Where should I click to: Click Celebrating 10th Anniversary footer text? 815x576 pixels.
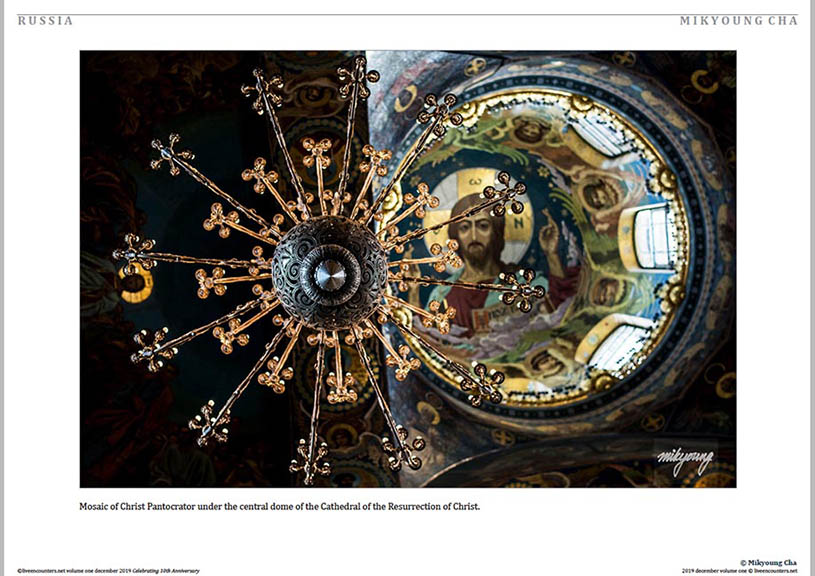coord(166,570)
